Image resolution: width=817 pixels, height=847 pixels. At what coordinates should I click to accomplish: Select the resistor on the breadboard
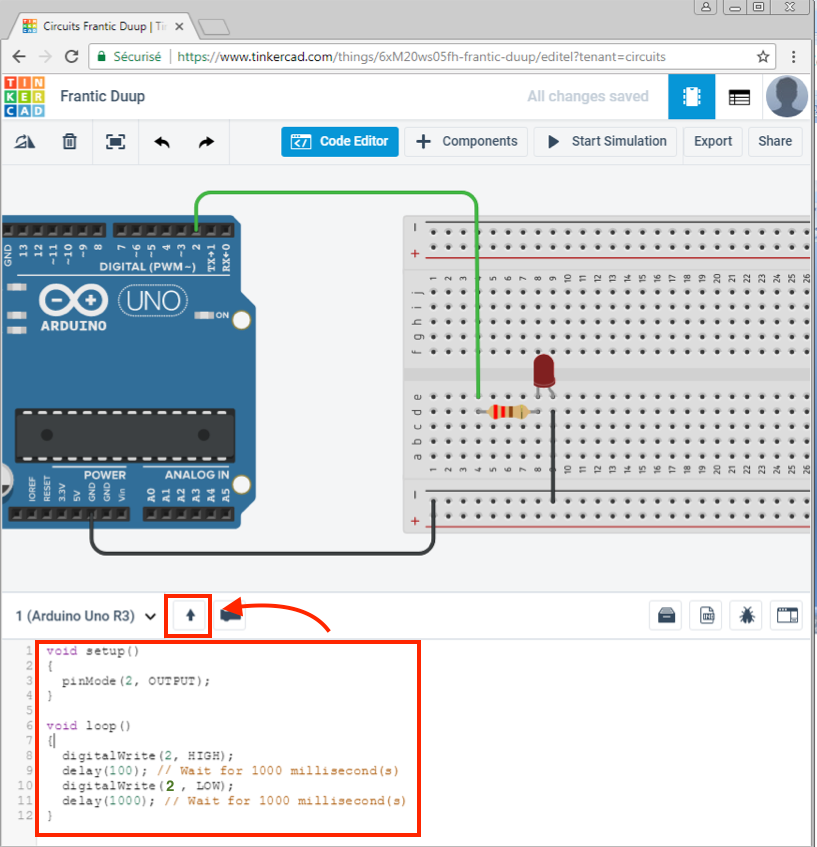[x=508, y=412]
